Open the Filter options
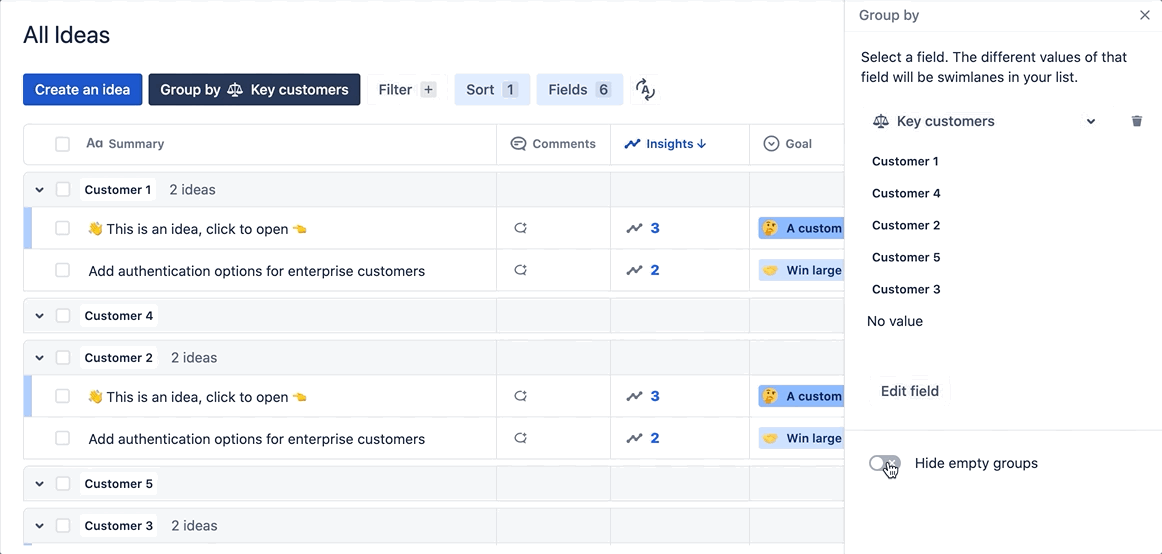The height and width of the screenshot is (554, 1162). [407, 90]
